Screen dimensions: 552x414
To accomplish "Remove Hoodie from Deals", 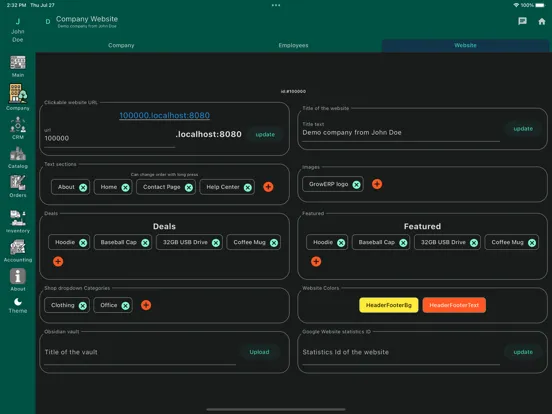I will click(x=83, y=243).
